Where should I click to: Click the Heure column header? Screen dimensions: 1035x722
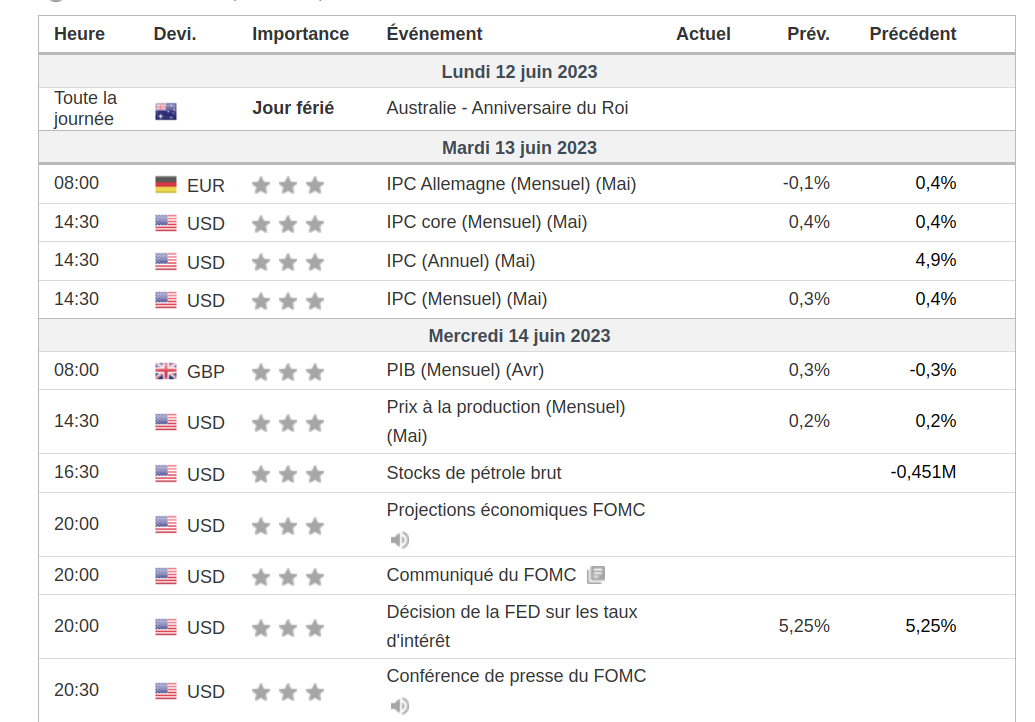79,34
